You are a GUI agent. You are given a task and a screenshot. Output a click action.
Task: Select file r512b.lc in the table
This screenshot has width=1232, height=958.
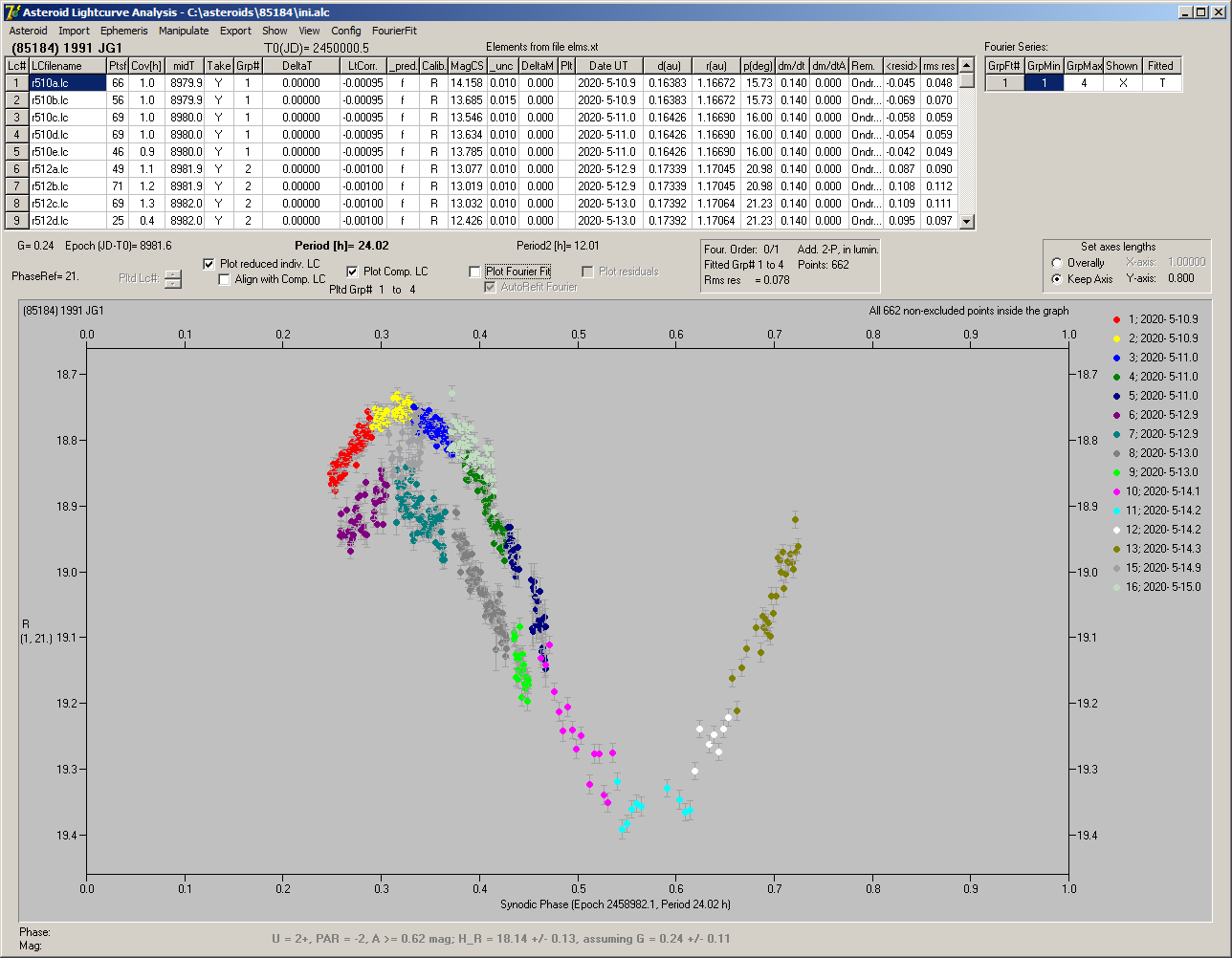[68, 186]
